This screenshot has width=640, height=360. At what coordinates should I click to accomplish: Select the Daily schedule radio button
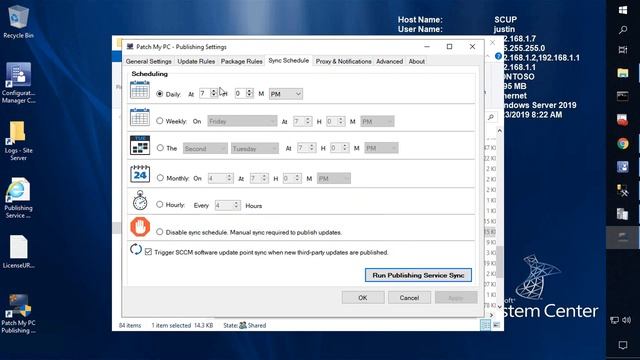[160, 94]
